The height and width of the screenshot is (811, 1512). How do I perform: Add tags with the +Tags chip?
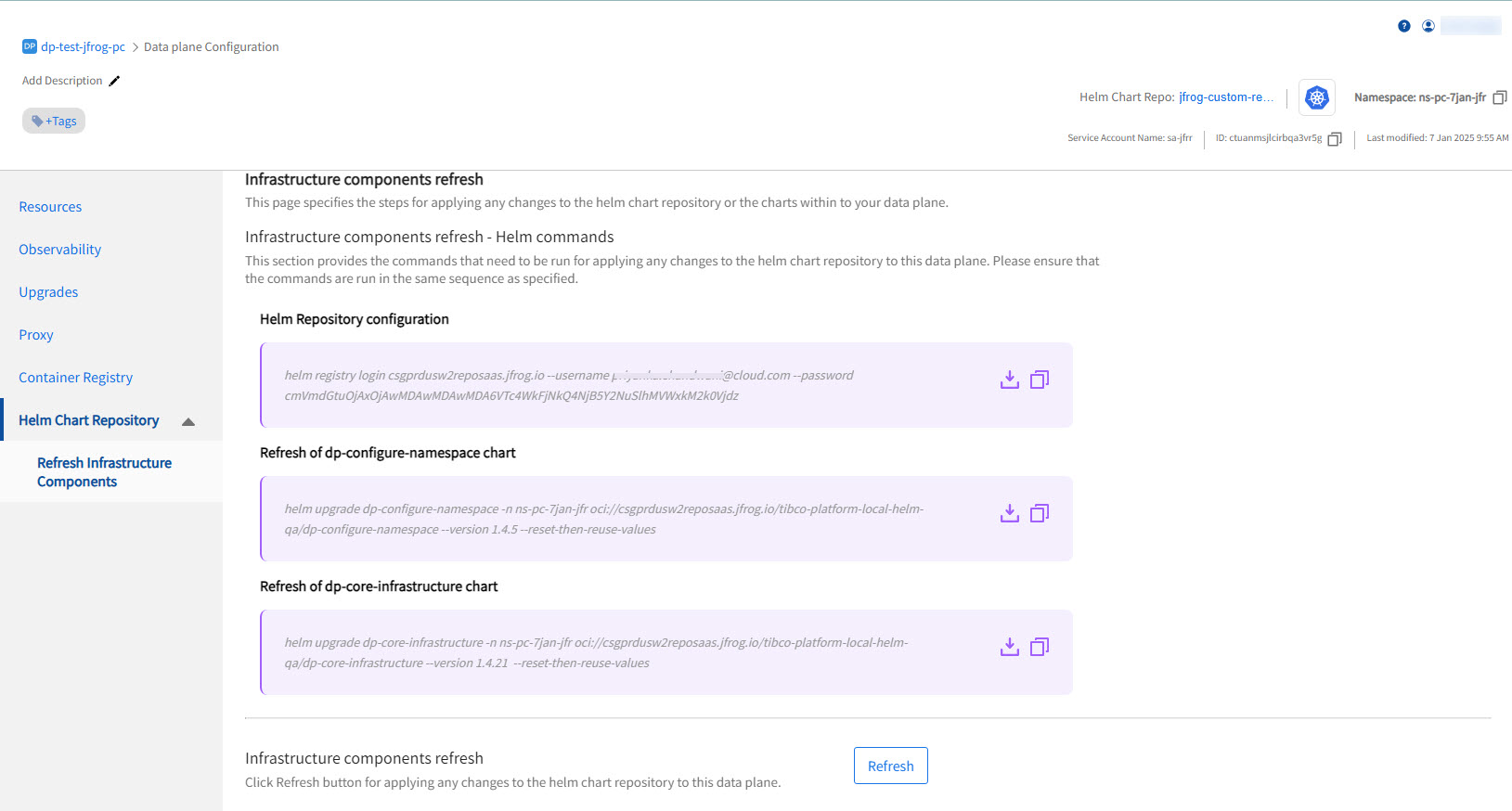54,121
